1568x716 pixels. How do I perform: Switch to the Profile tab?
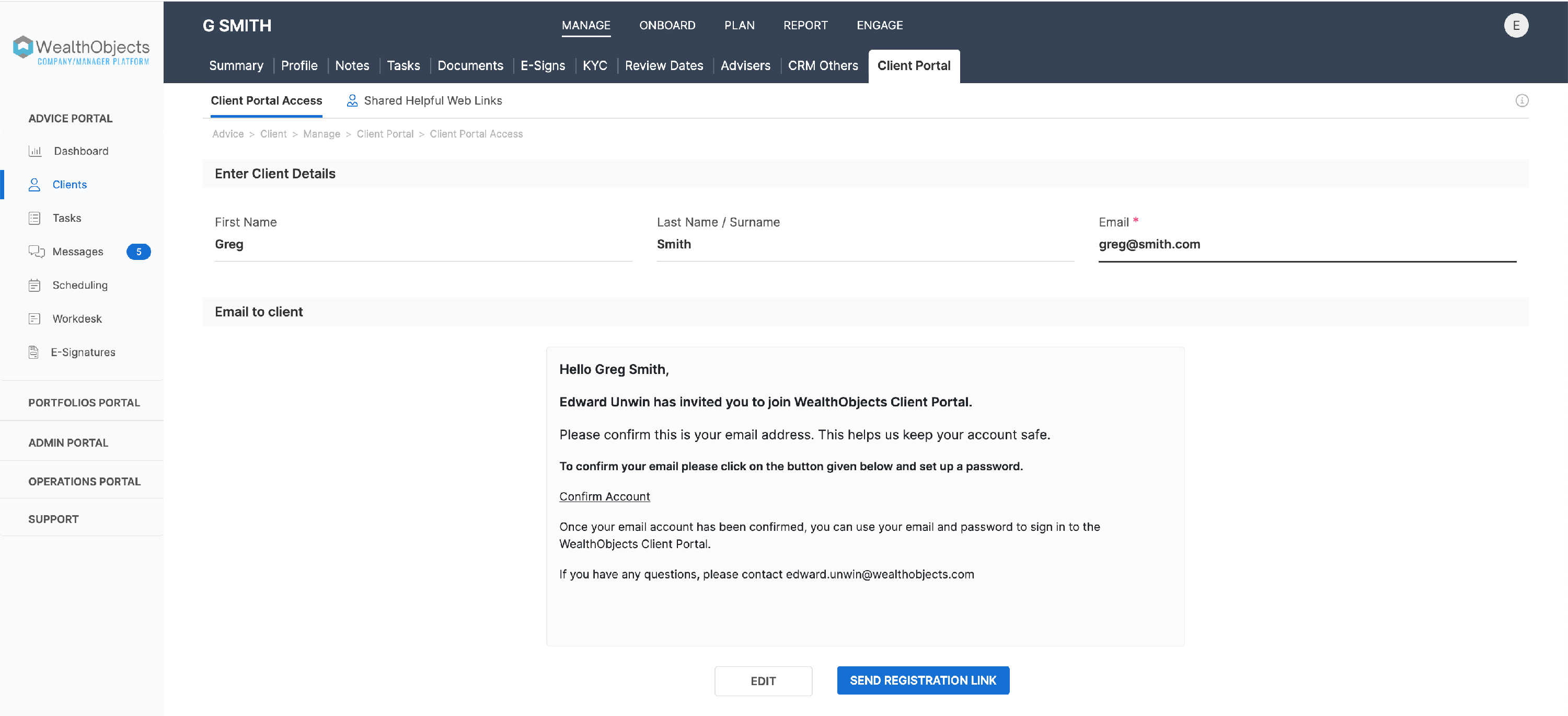click(299, 65)
